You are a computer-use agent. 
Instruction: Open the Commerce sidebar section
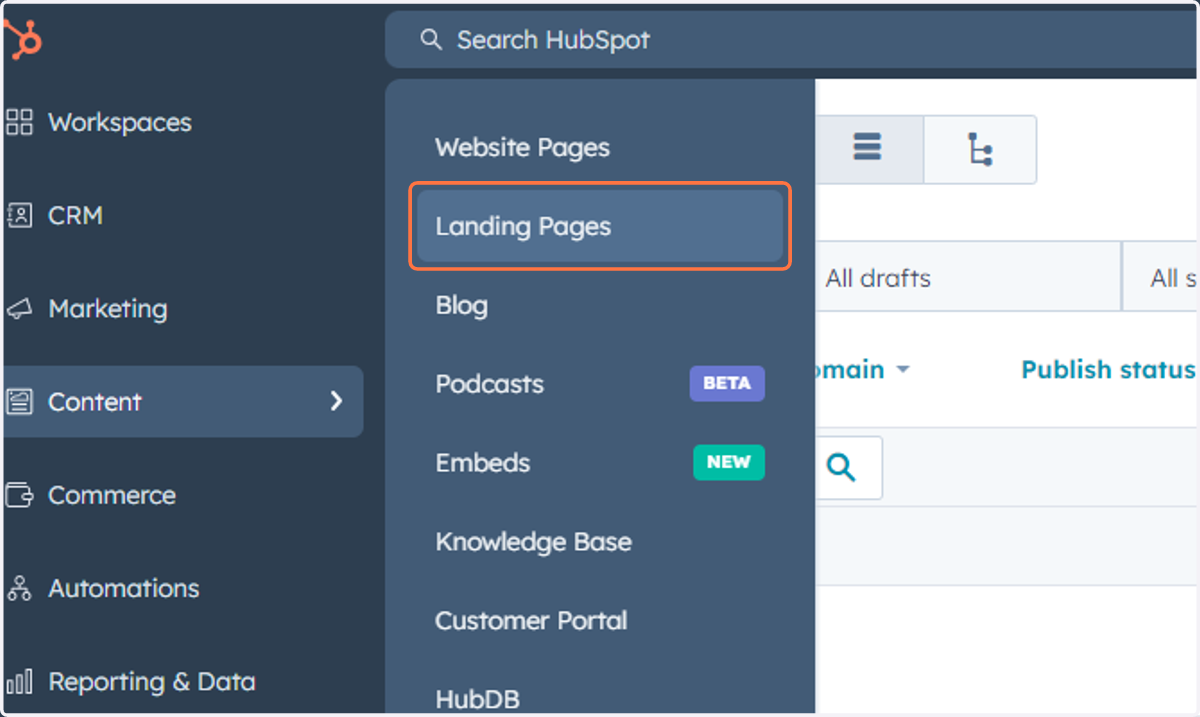click(x=112, y=495)
